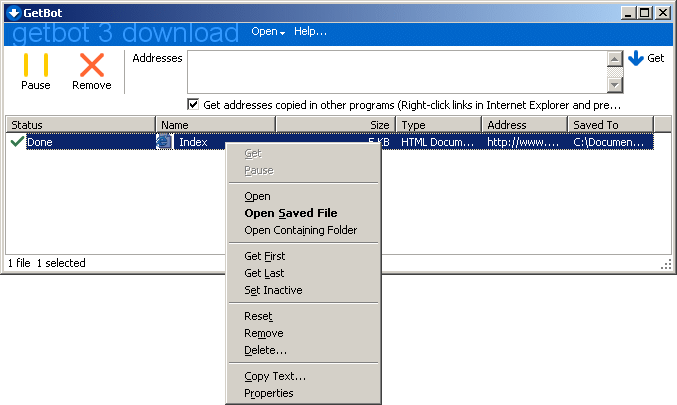
Task: Select Open Containing Folder menu entry
Action: (x=303, y=230)
